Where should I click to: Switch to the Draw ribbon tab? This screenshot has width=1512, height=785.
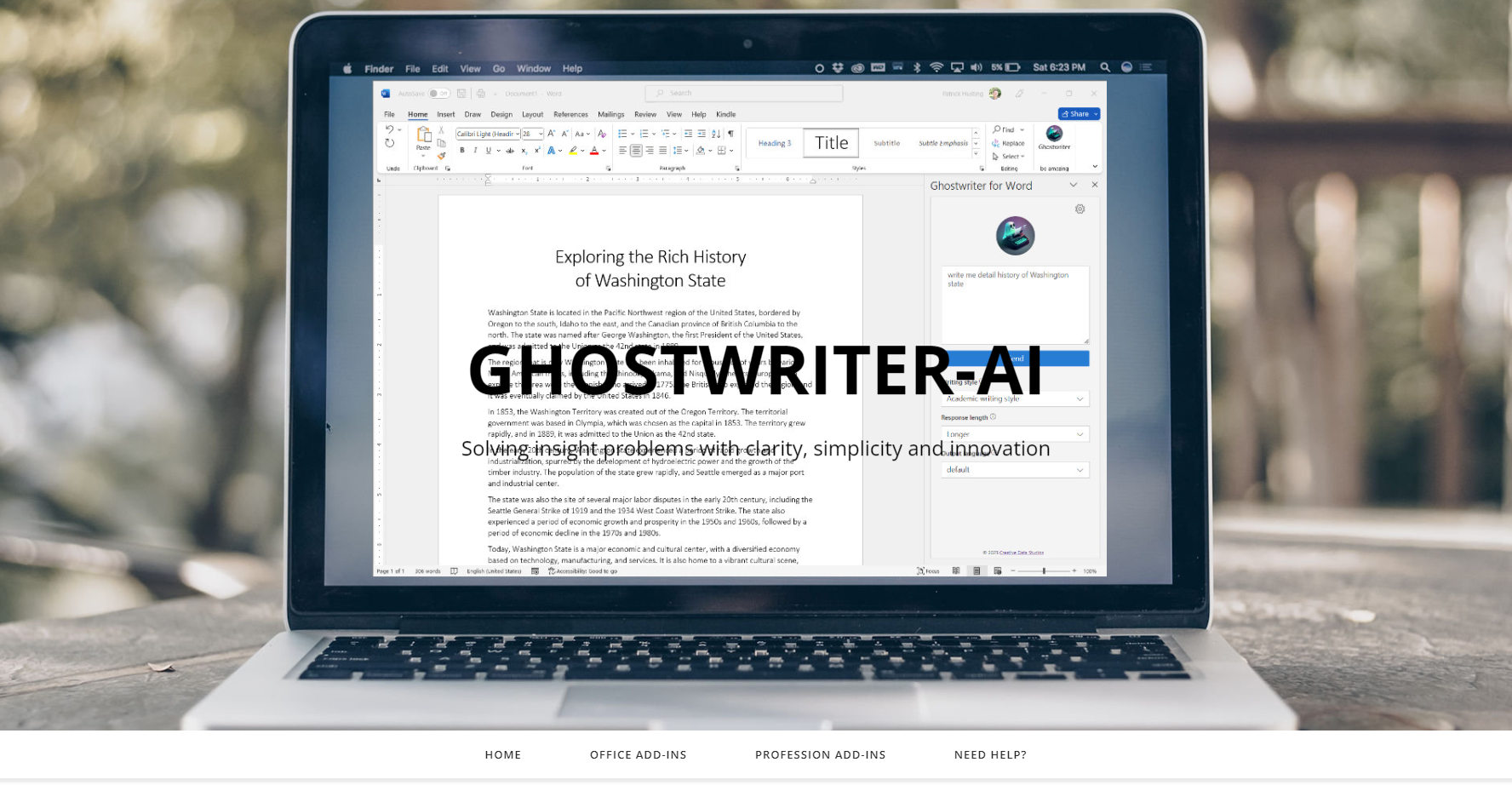pos(472,114)
